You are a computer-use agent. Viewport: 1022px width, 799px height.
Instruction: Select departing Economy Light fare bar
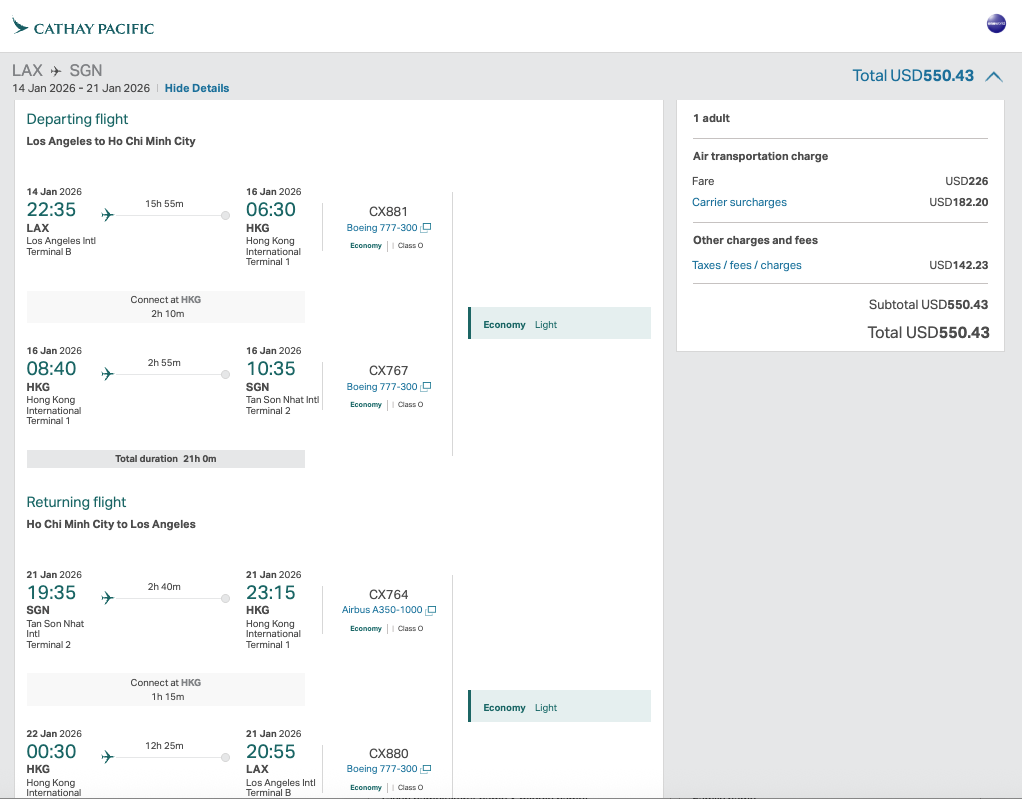[x=559, y=324]
